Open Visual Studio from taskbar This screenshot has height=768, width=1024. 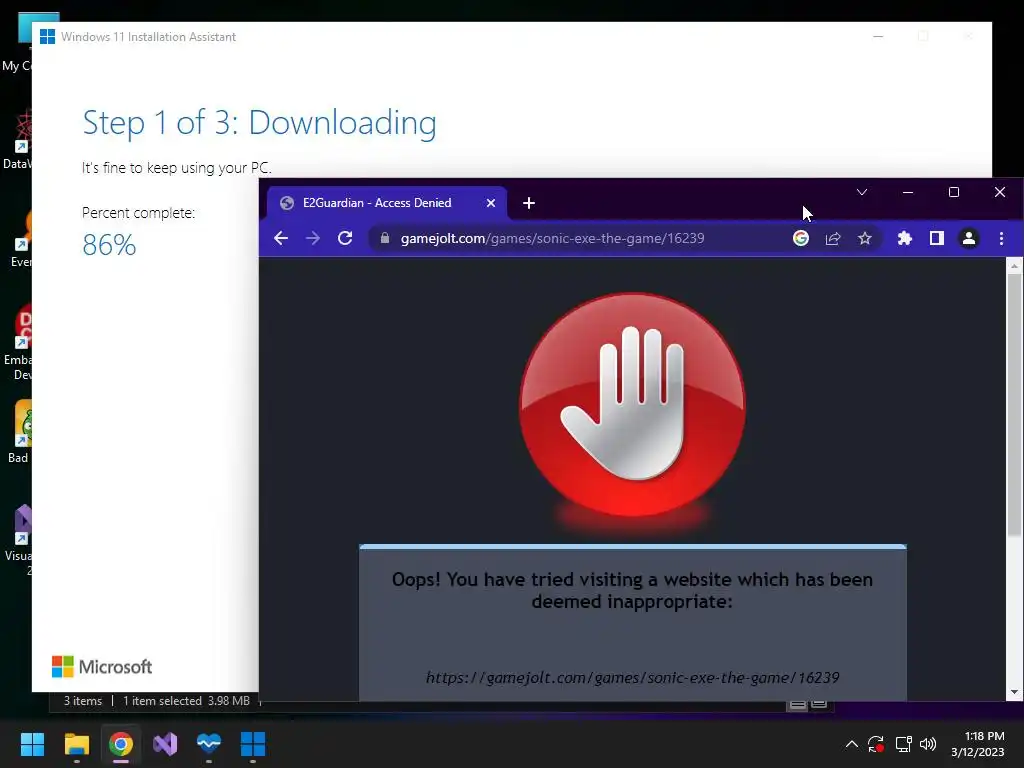pos(165,744)
